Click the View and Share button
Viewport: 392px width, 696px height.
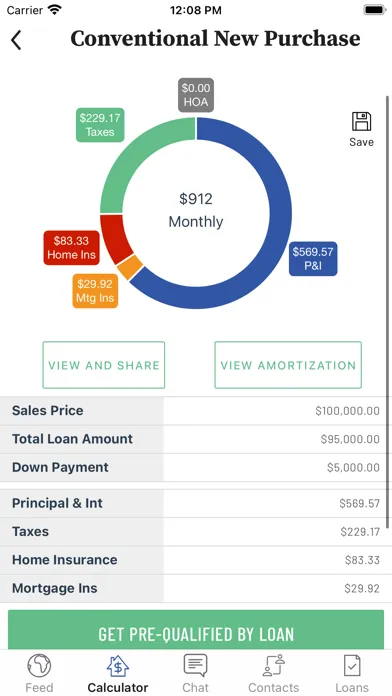point(104,365)
